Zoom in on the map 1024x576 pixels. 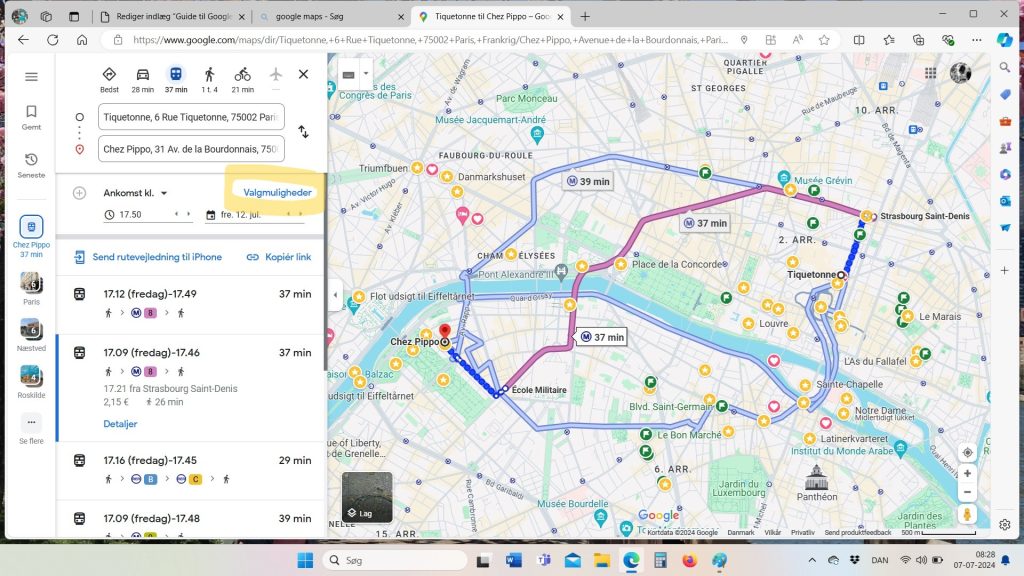[x=967, y=473]
